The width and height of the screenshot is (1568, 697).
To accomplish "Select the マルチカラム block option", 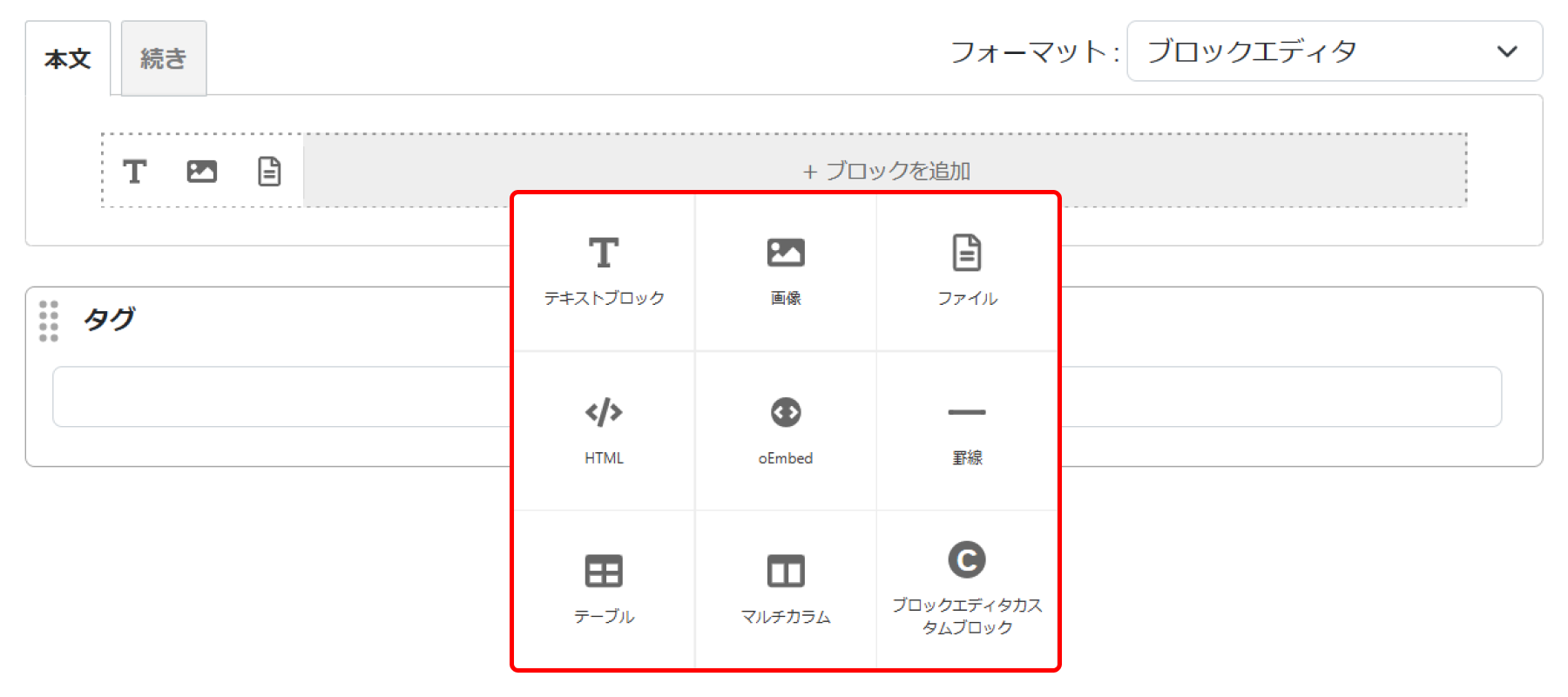I will tap(785, 589).
